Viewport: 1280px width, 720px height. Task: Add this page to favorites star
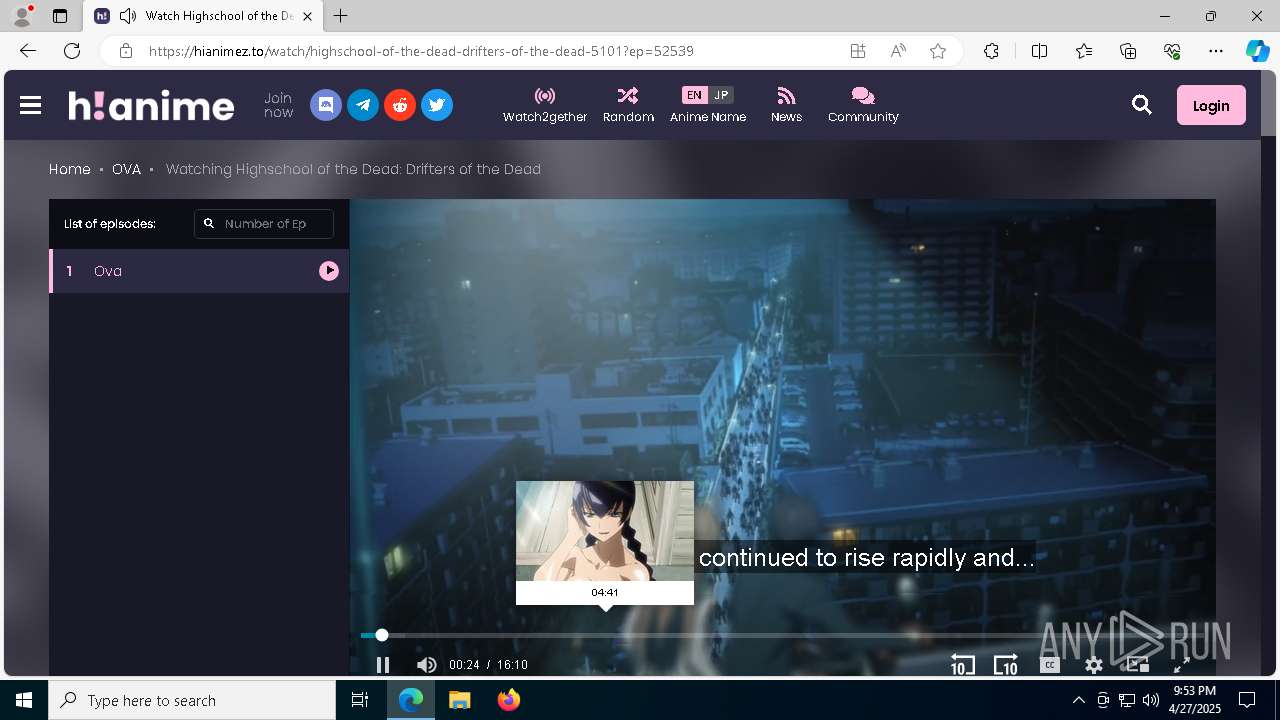pyautogui.click(x=938, y=51)
